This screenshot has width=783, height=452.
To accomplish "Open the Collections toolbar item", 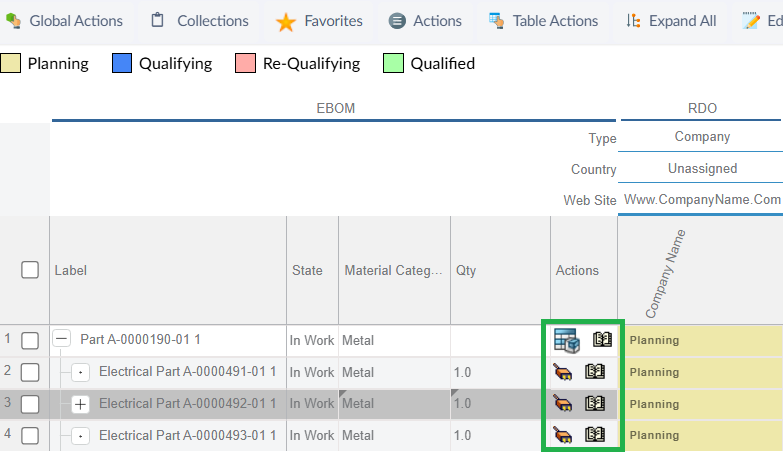I will click(200, 21).
